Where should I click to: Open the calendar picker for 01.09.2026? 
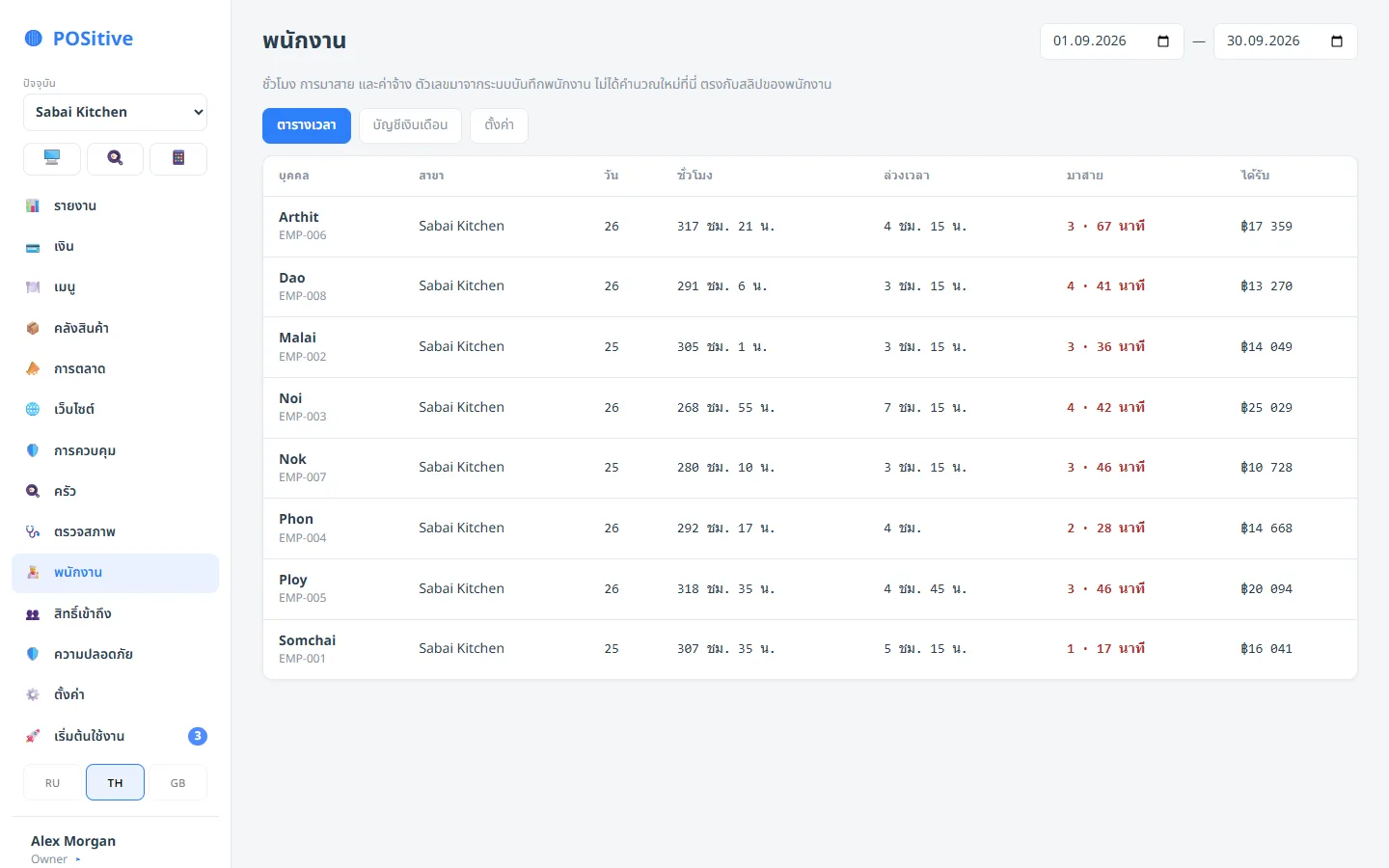(x=1163, y=41)
